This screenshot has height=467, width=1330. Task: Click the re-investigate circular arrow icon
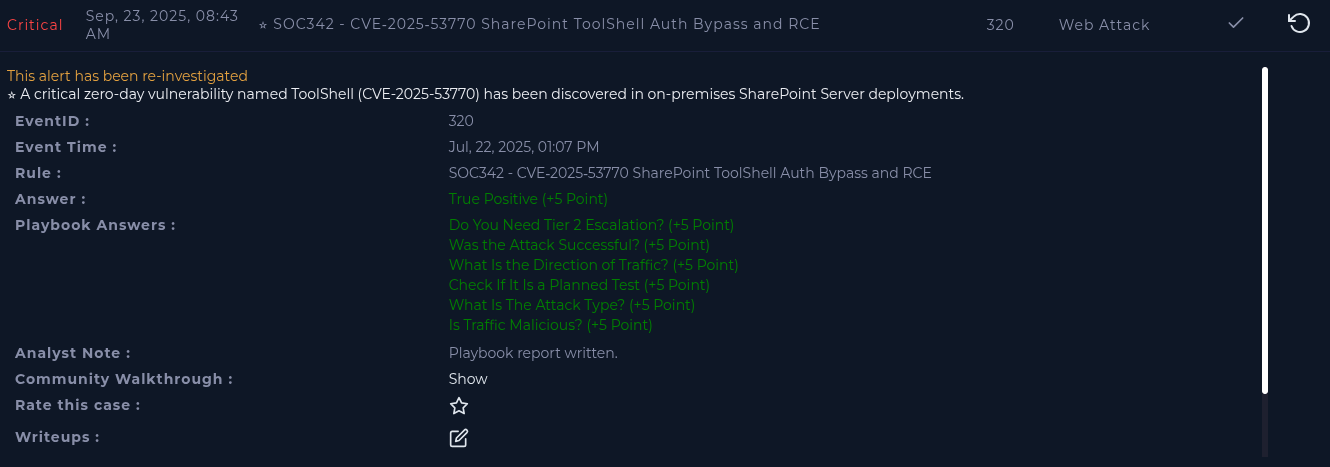(x=1299, y=23)
